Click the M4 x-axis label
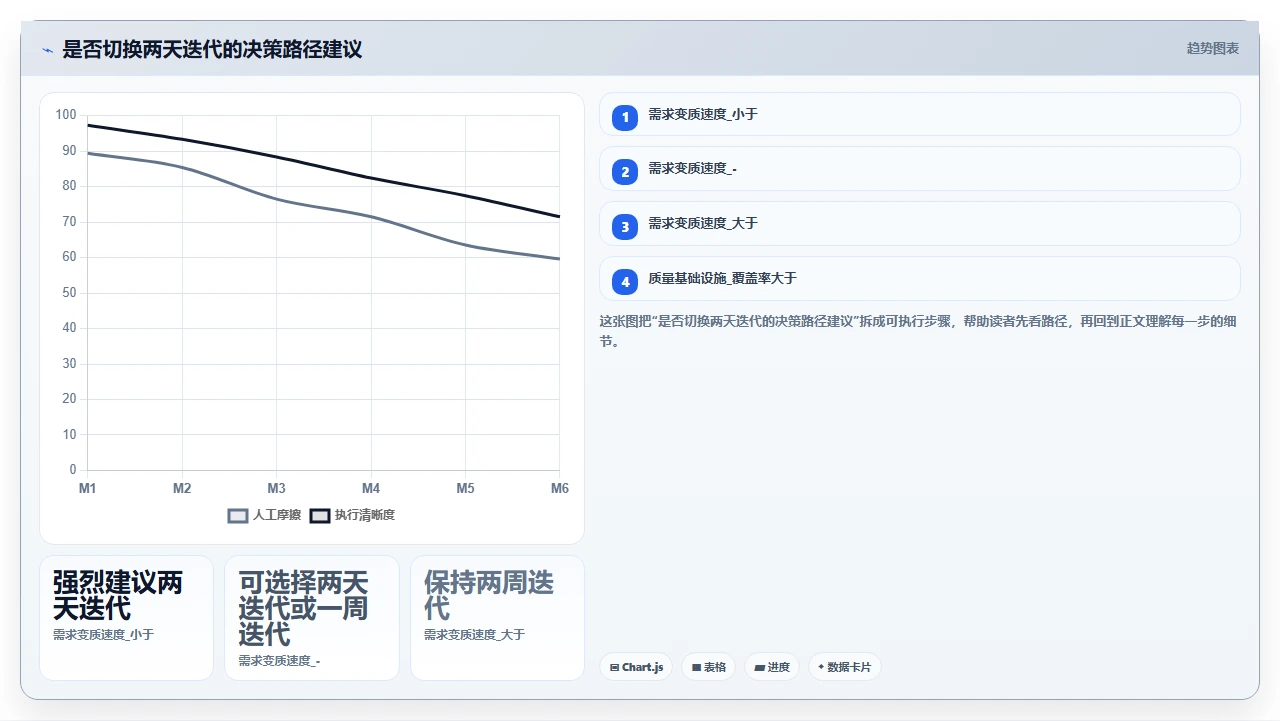Viewport: 1280px width, 721px height. coord(371,488)
